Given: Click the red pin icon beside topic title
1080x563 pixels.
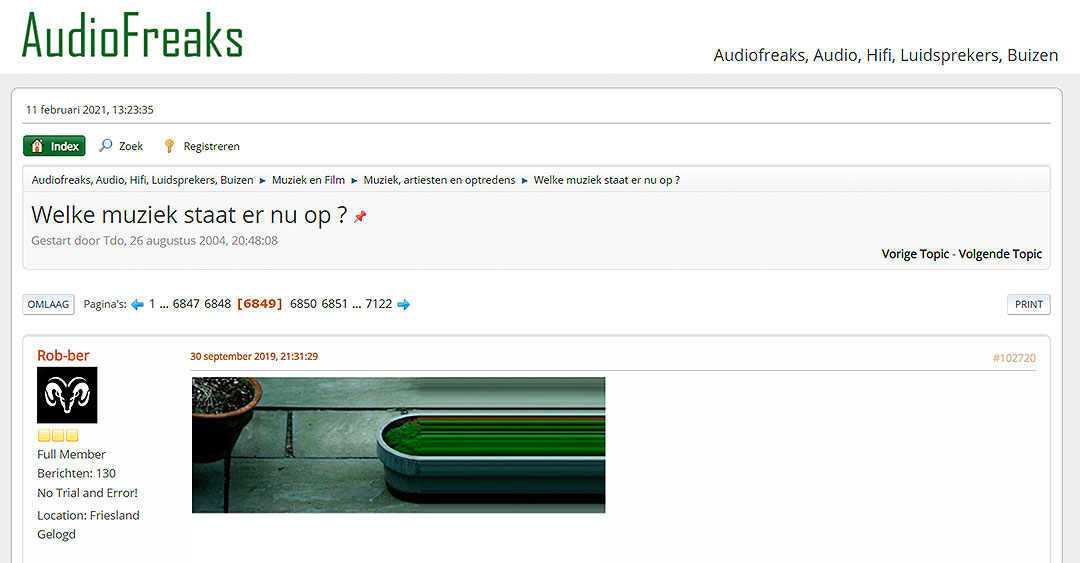Looking at the screenshot, I should click(x=360, y=216).
